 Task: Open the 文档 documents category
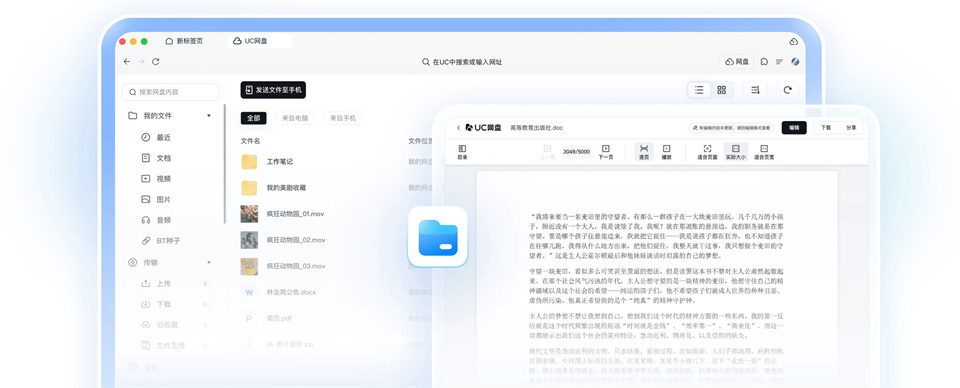pyautogui.click(x=157, y=158)
